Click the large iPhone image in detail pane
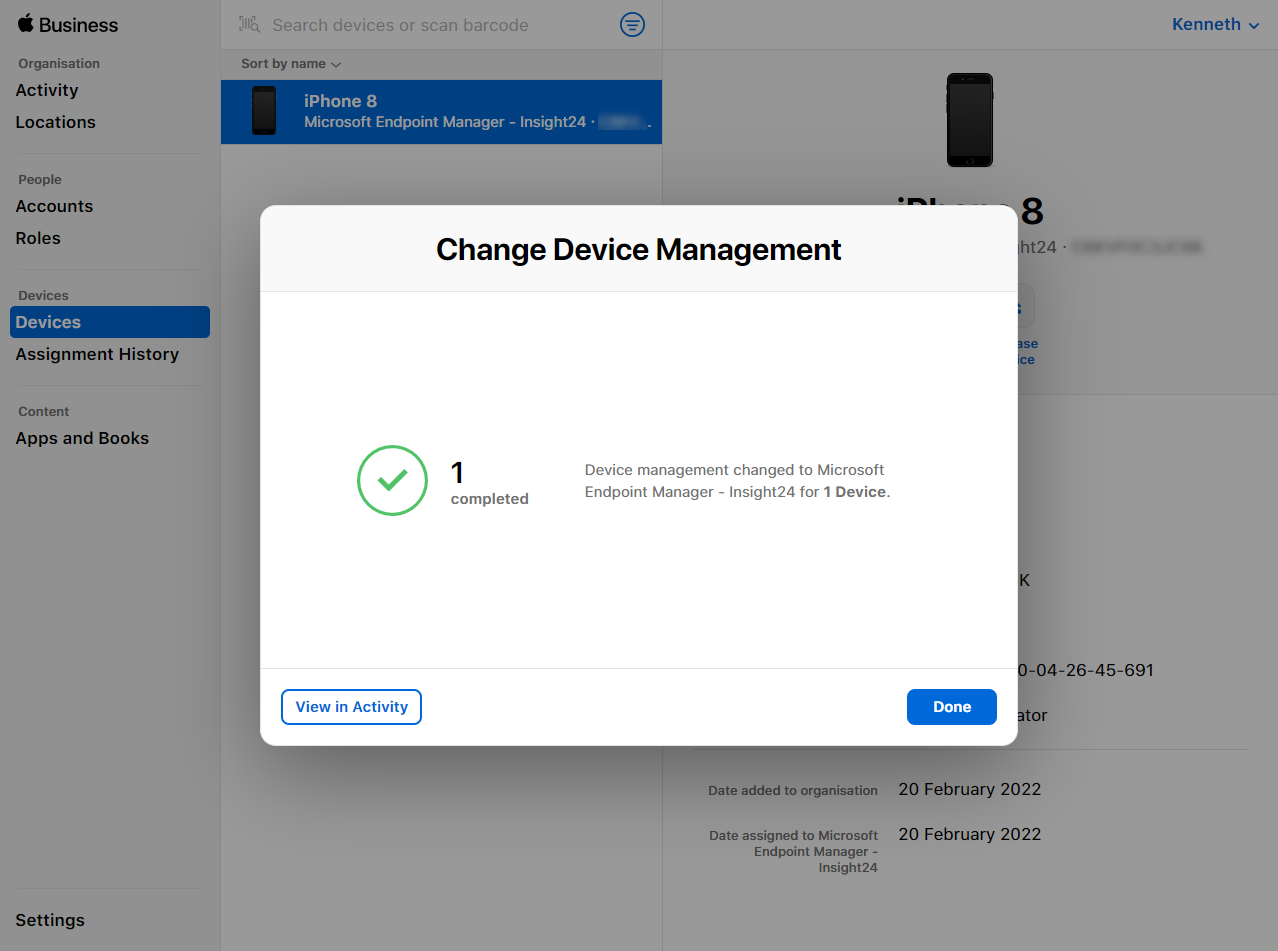 970,120
